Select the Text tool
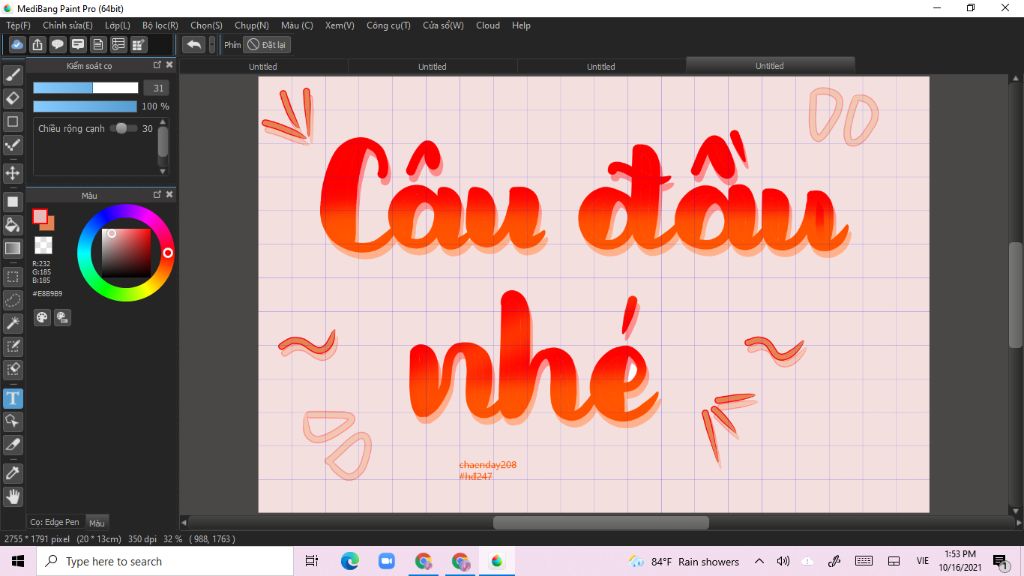1024x576 pixels. [12, 398]
